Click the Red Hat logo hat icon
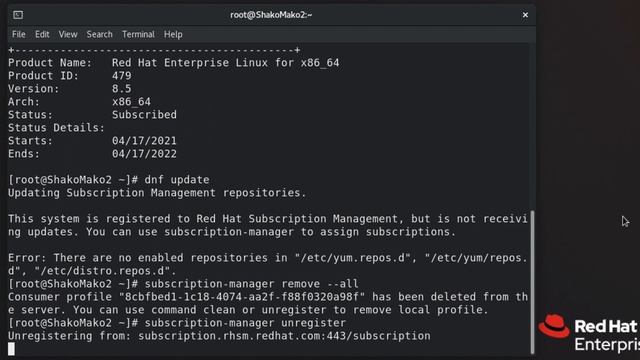This screenshot has height=360, width=640. pos(554,326)
